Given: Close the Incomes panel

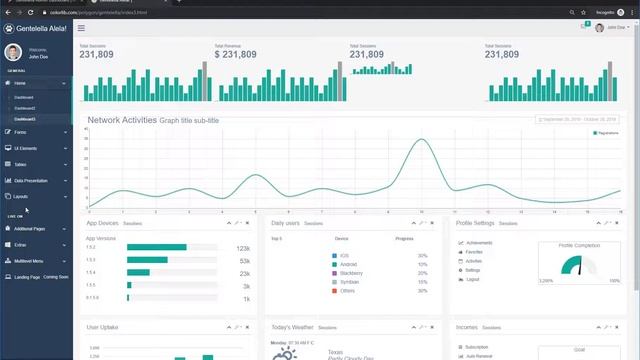Looking at the screenshot, I should point(617,327).
